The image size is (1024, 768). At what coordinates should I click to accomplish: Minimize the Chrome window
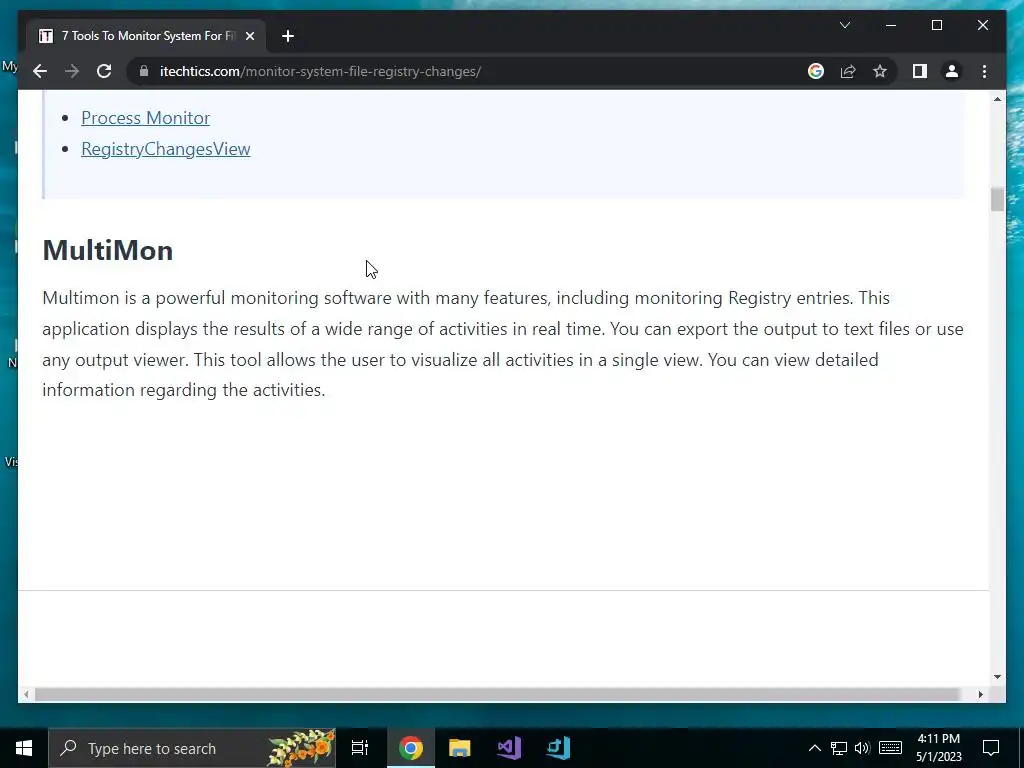tap(891, 25)
